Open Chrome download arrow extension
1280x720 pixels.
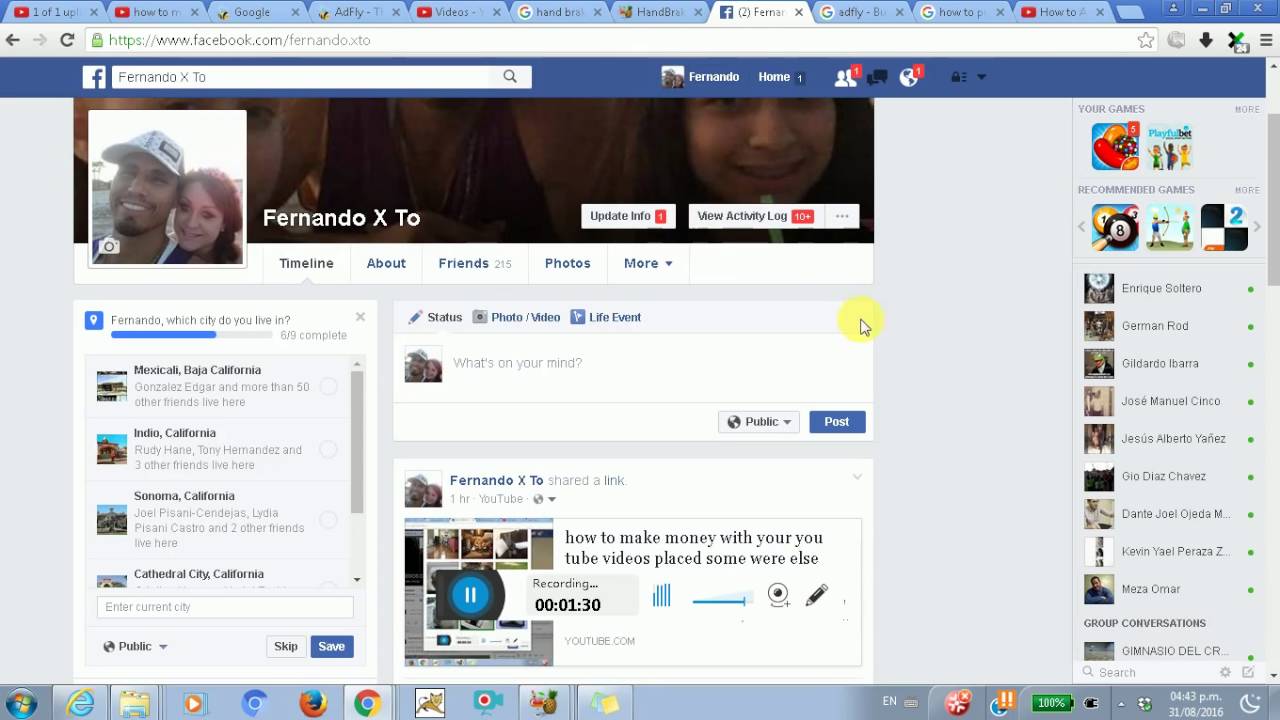[1206, 40]
